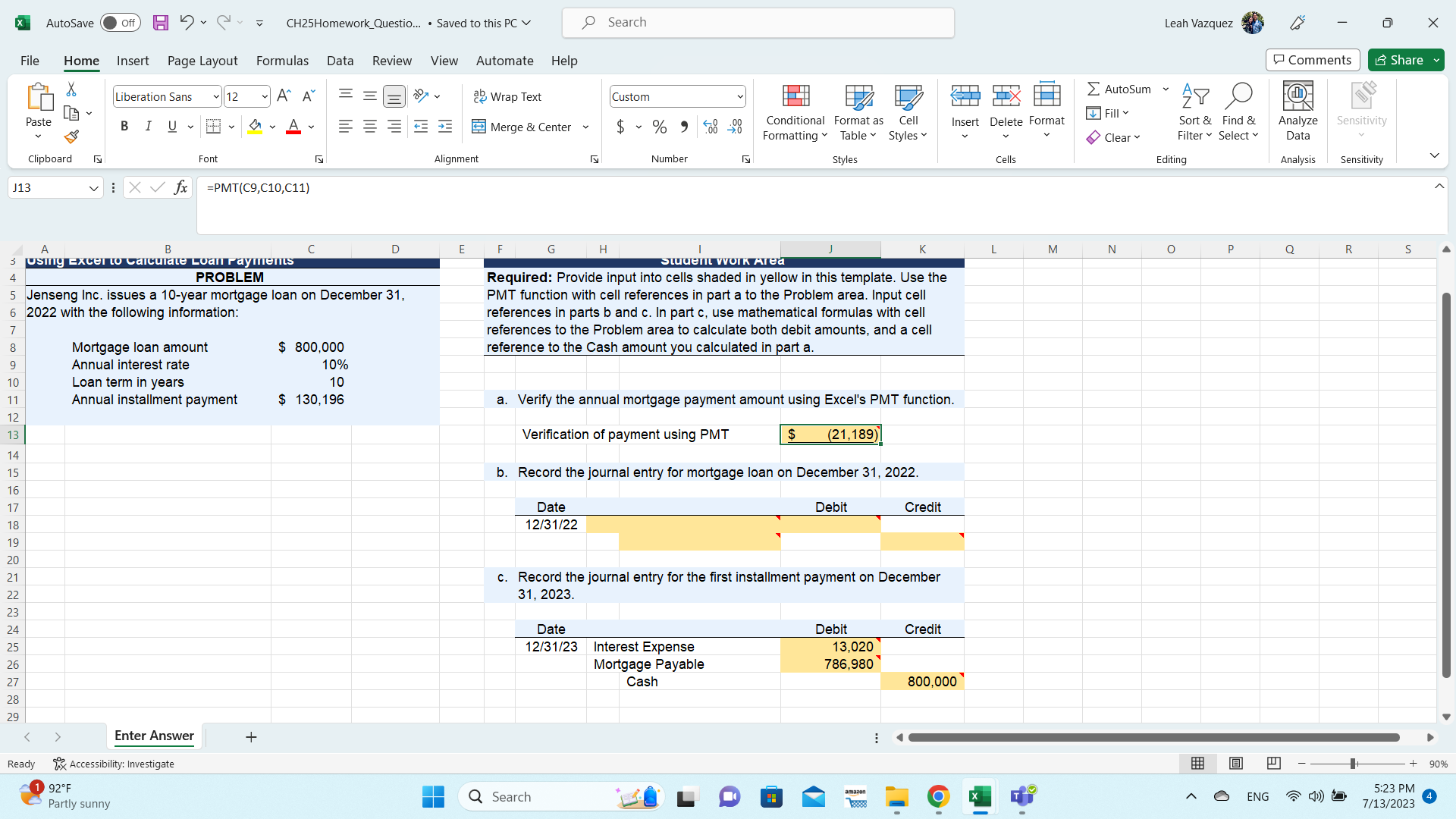
Task: Open the Formulas ribbon tab
Action: click(282, 61)
